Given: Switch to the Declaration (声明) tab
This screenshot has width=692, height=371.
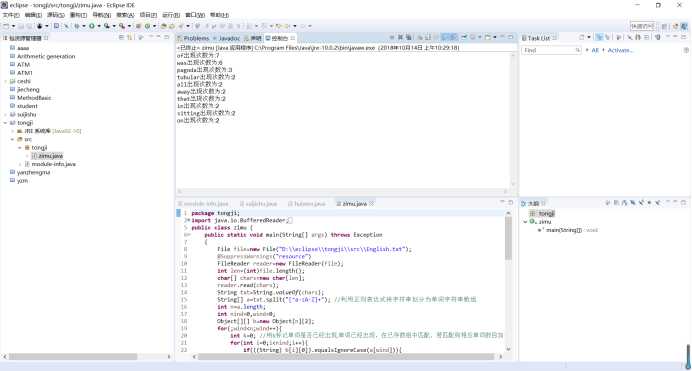Looking at the screenshot, I should [253, 38].
